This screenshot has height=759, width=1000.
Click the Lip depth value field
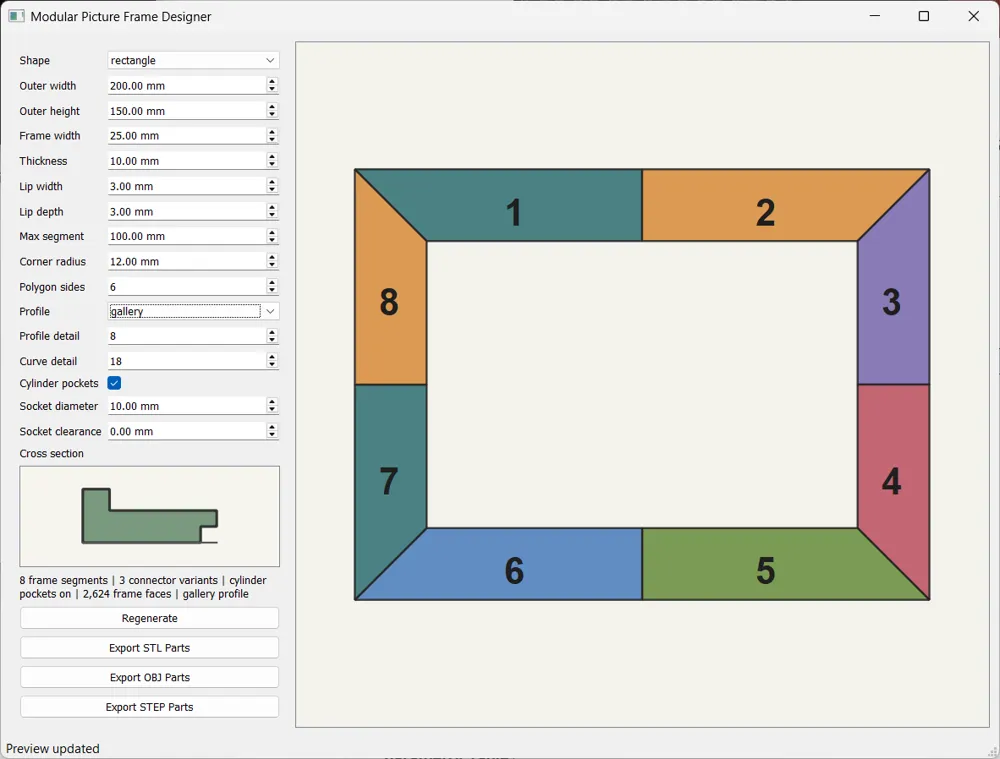[186, 211]
